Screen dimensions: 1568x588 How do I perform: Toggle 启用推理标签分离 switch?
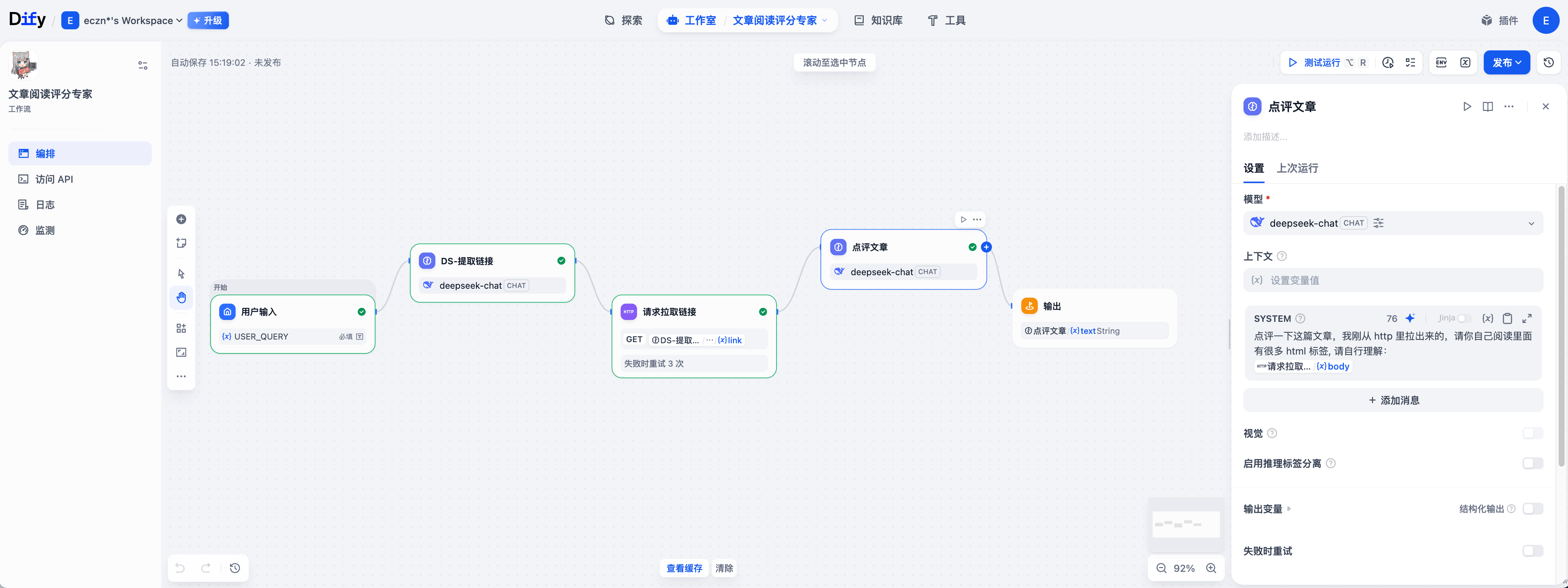1532,463
